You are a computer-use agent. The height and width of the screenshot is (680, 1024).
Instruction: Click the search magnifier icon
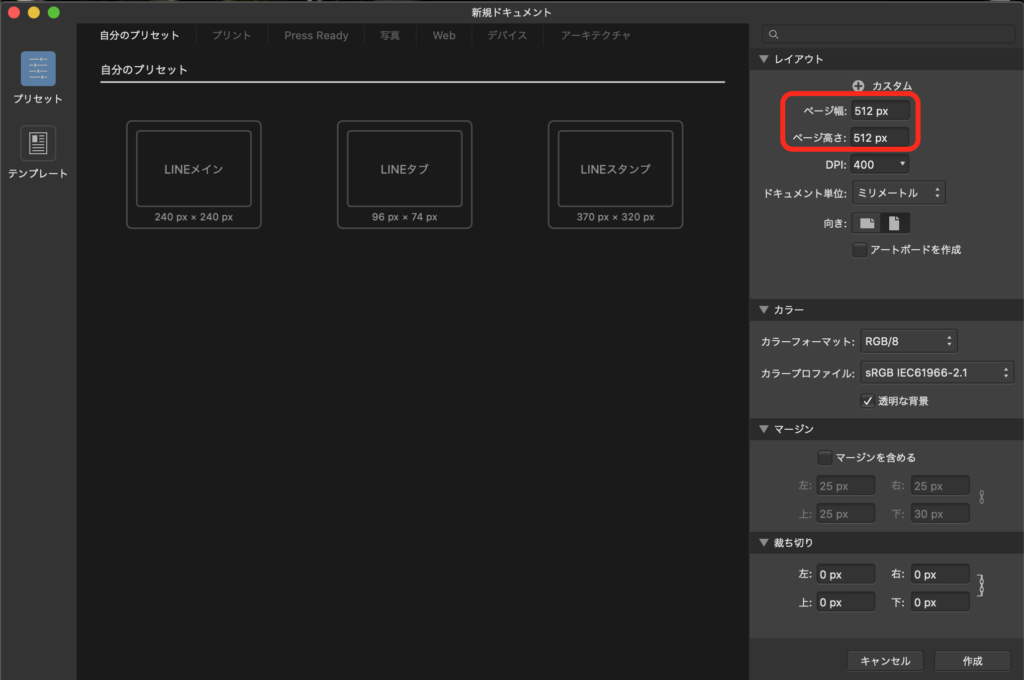(773, 35)
